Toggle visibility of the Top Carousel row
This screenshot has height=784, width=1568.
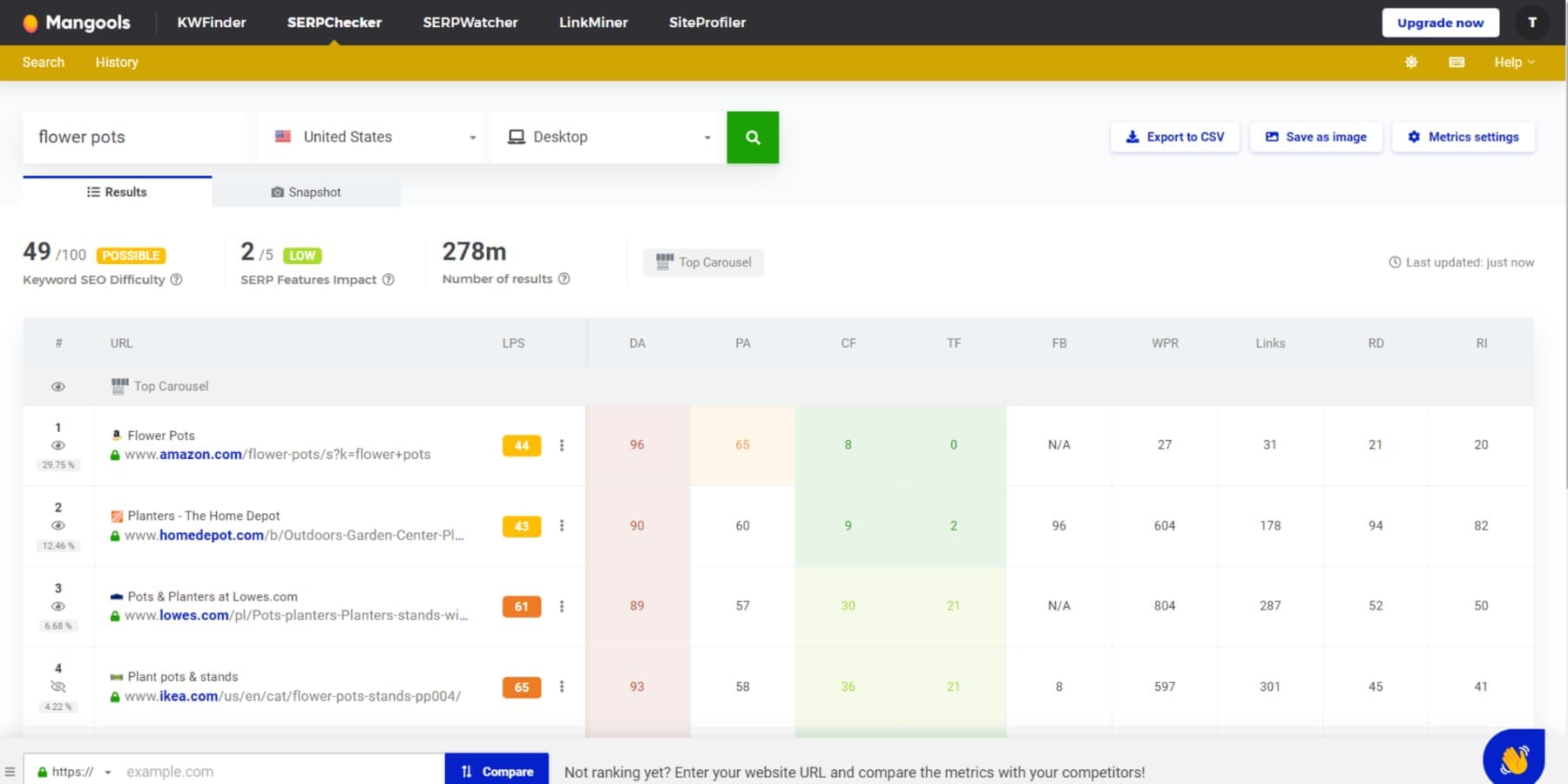pyautogui.click(x=58, y=386)
